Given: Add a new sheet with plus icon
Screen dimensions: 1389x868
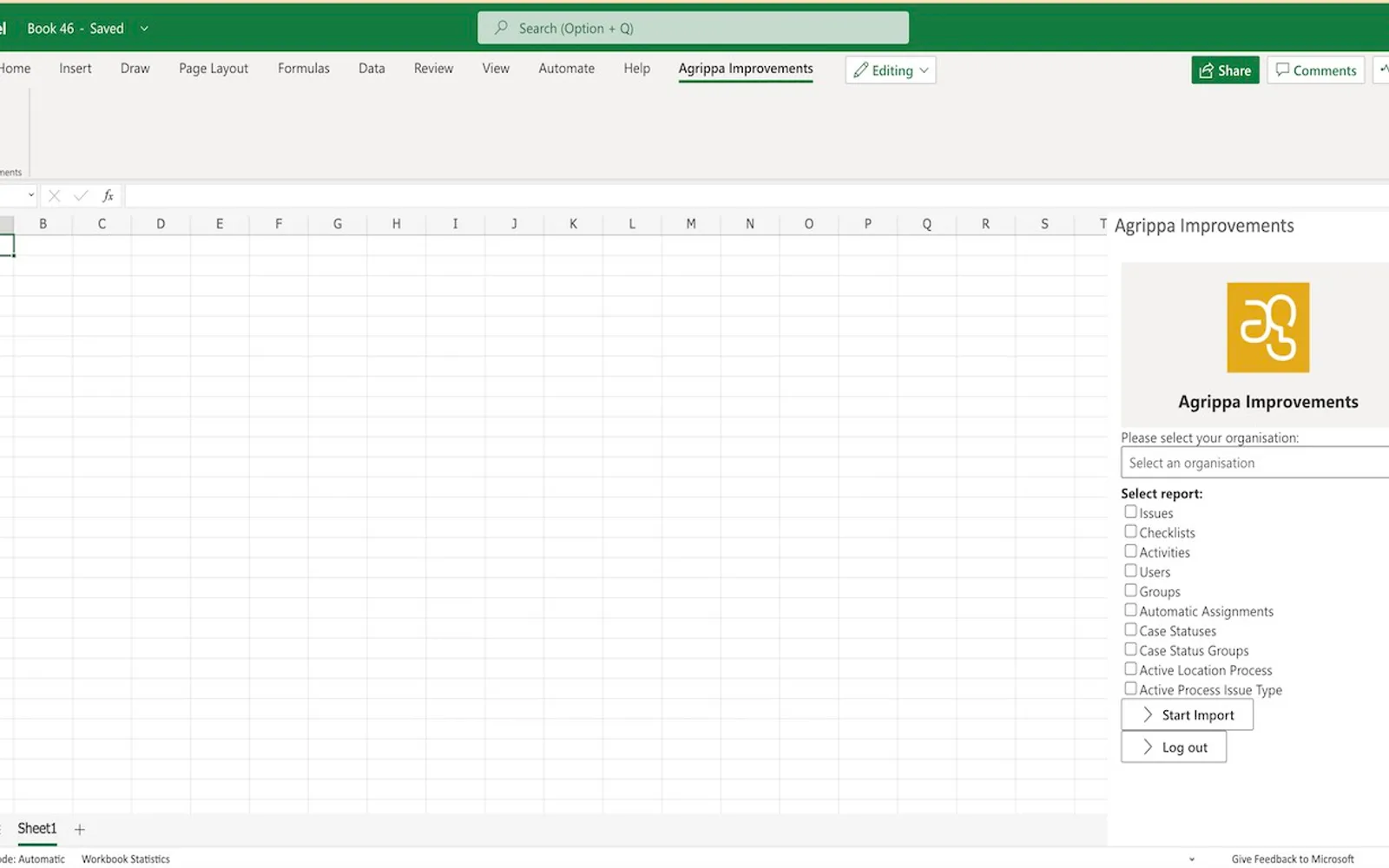Looking at the screenshot, I should [x=80, y=830].
